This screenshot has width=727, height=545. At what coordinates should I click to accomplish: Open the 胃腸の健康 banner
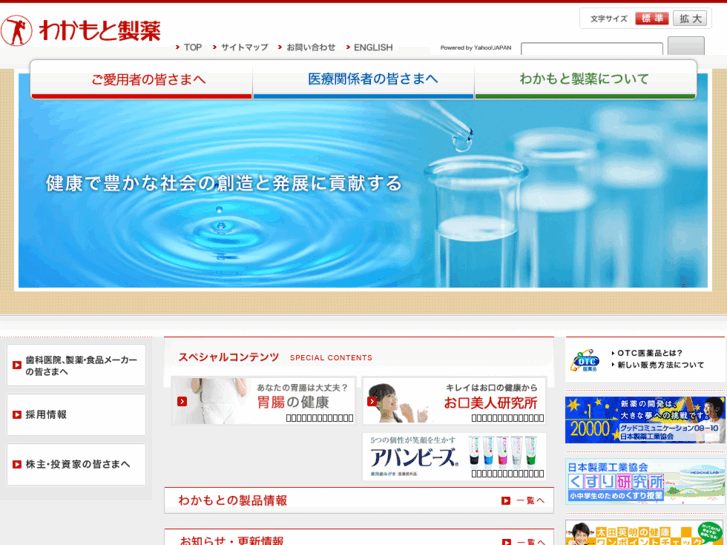tap(263, 401)
